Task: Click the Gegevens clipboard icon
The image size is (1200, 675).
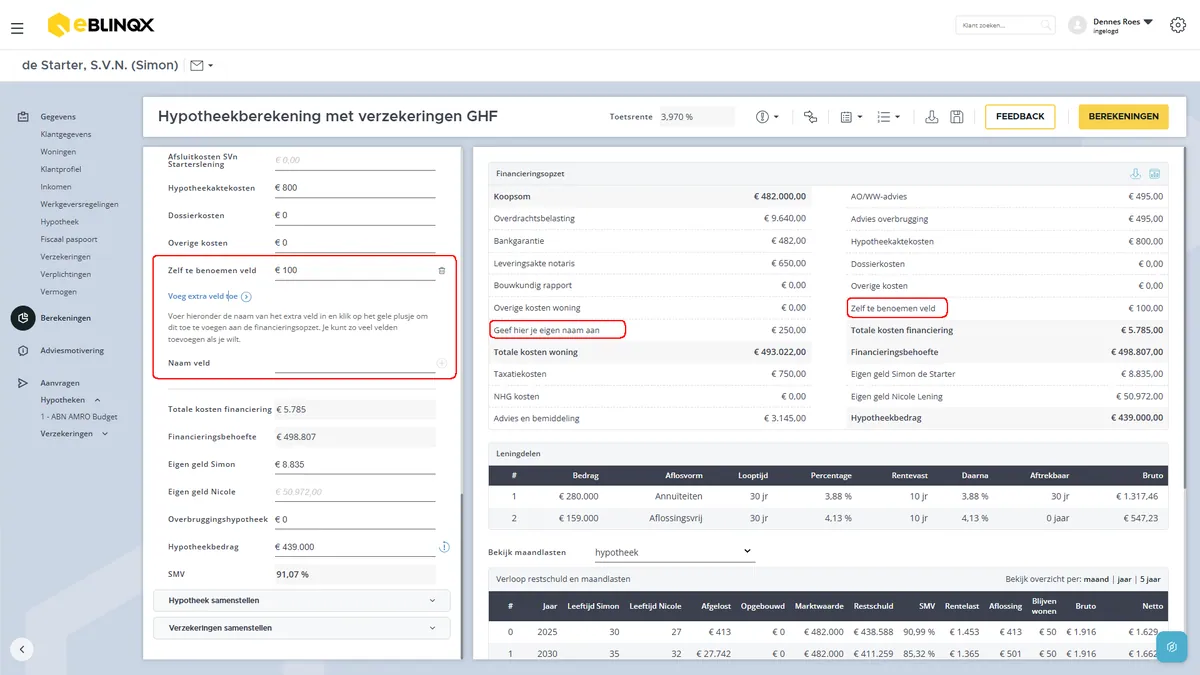Action: [22, 117]
